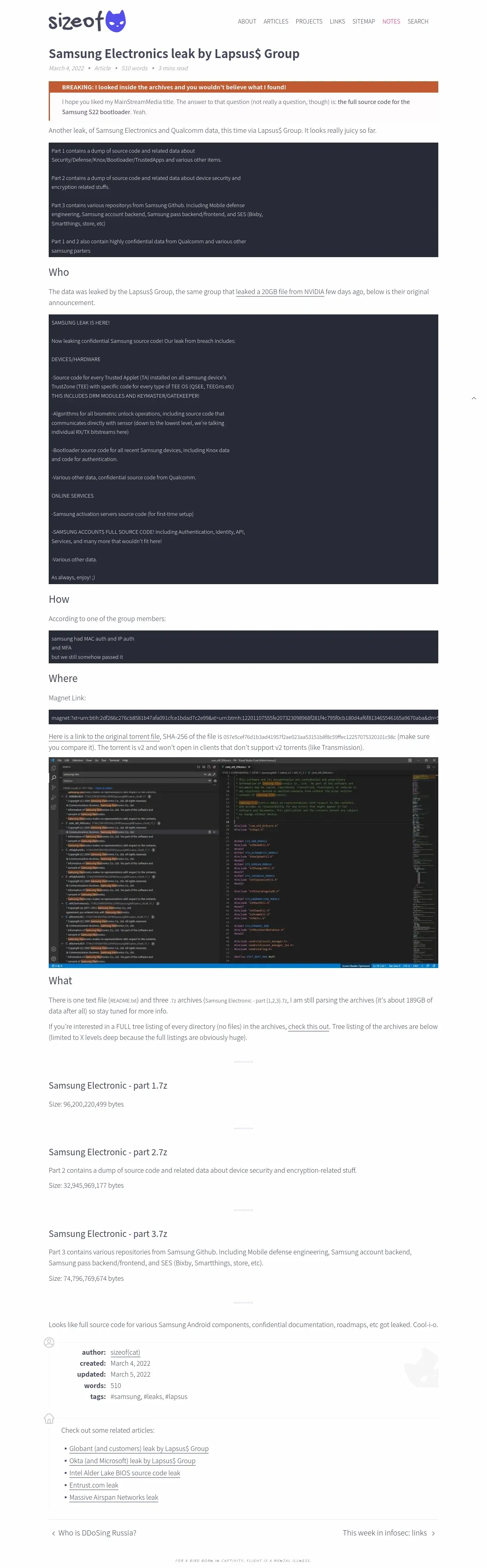Click the article title 'Samsung Electronics leak by Lapsus$ Group'
The image size is (487, 1568).
coord(174,54)
